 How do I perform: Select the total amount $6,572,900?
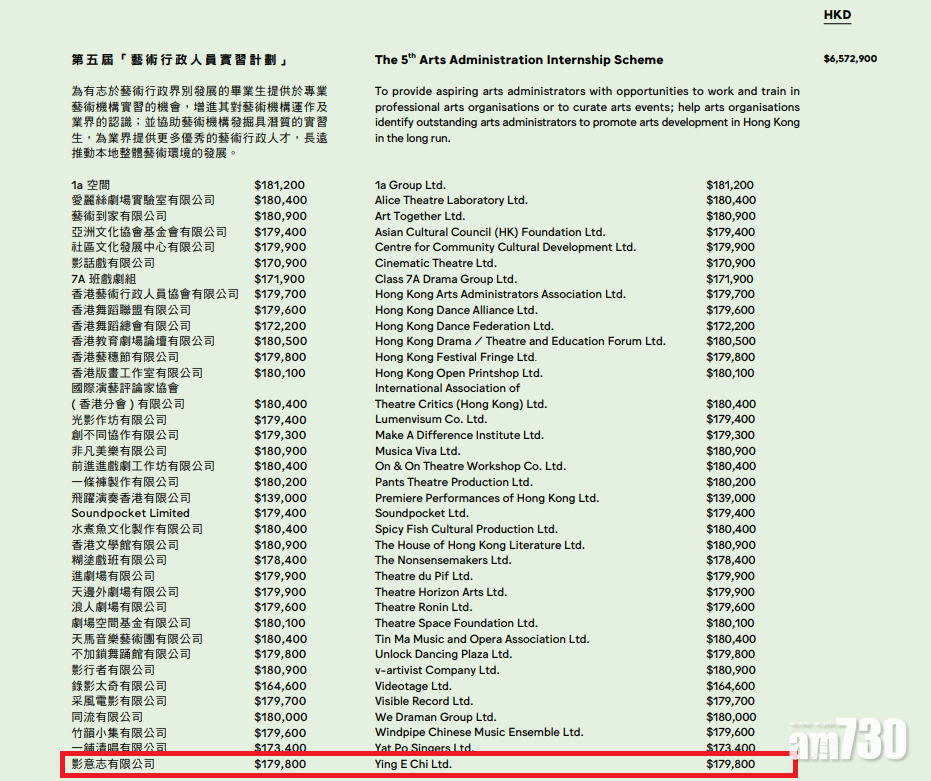850,59
